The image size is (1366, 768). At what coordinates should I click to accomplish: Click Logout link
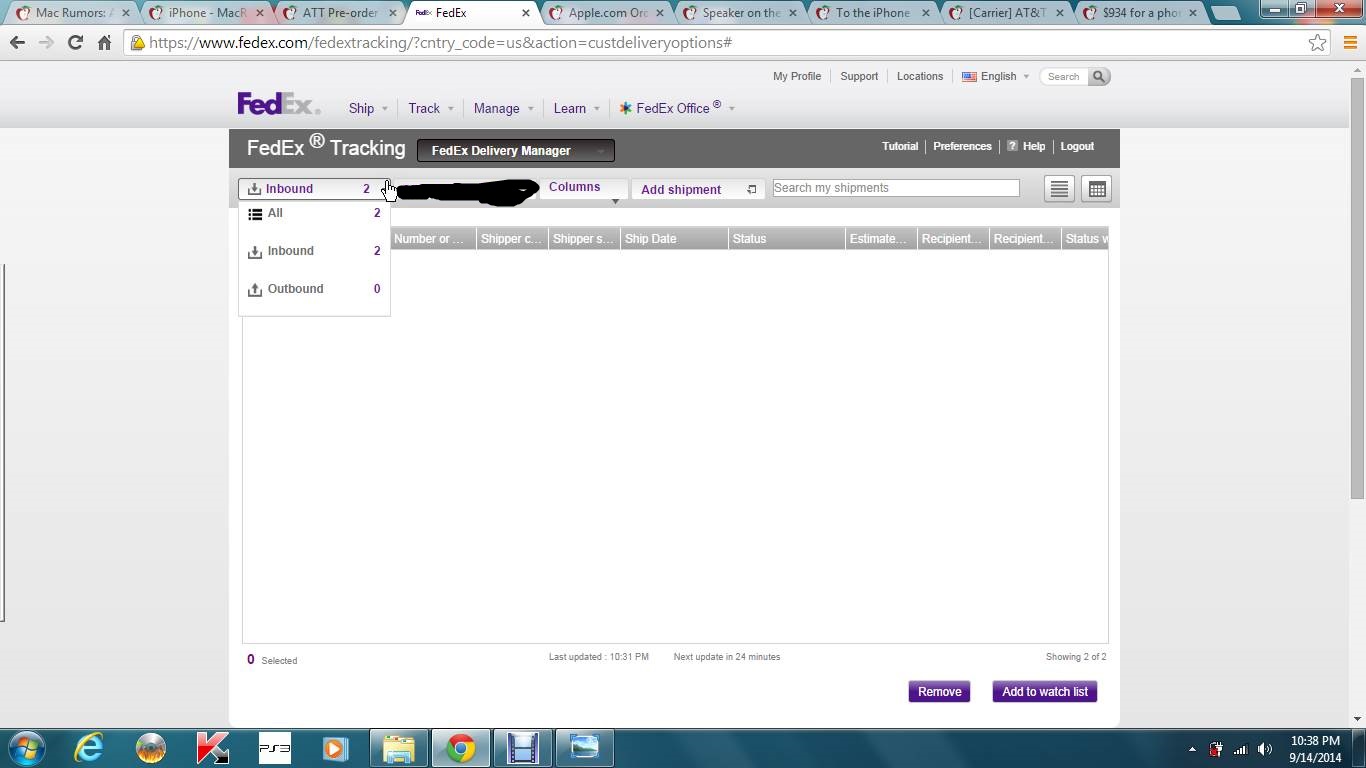coord(1077,146)
